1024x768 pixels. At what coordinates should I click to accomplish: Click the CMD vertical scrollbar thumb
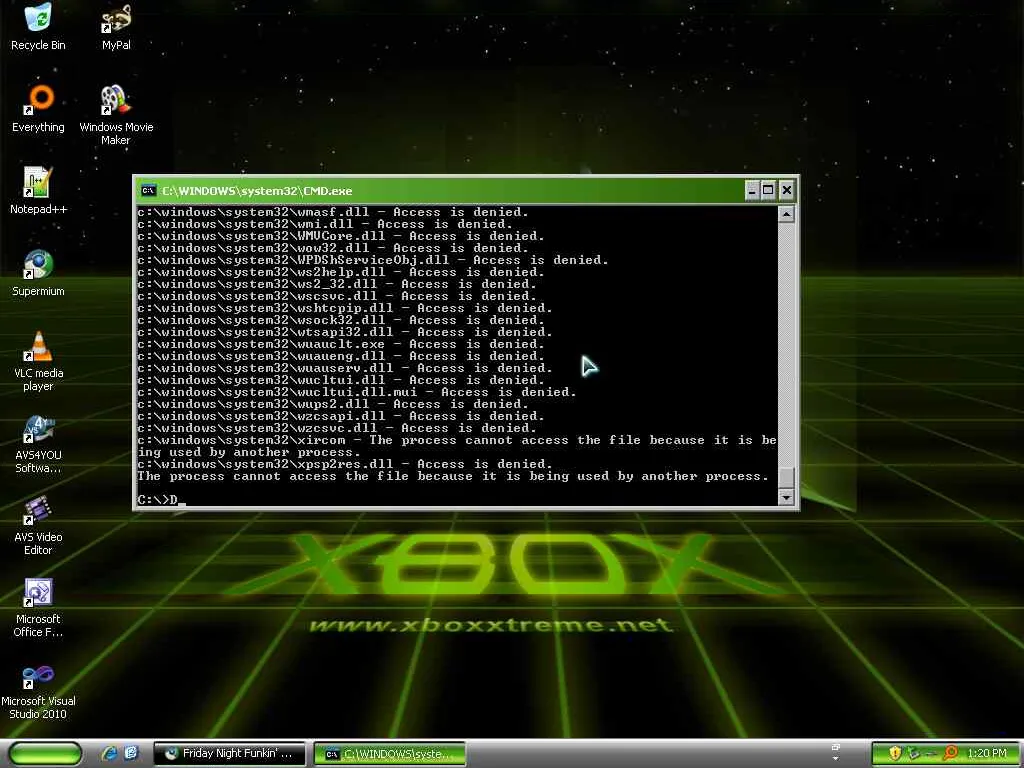[786, 477]
